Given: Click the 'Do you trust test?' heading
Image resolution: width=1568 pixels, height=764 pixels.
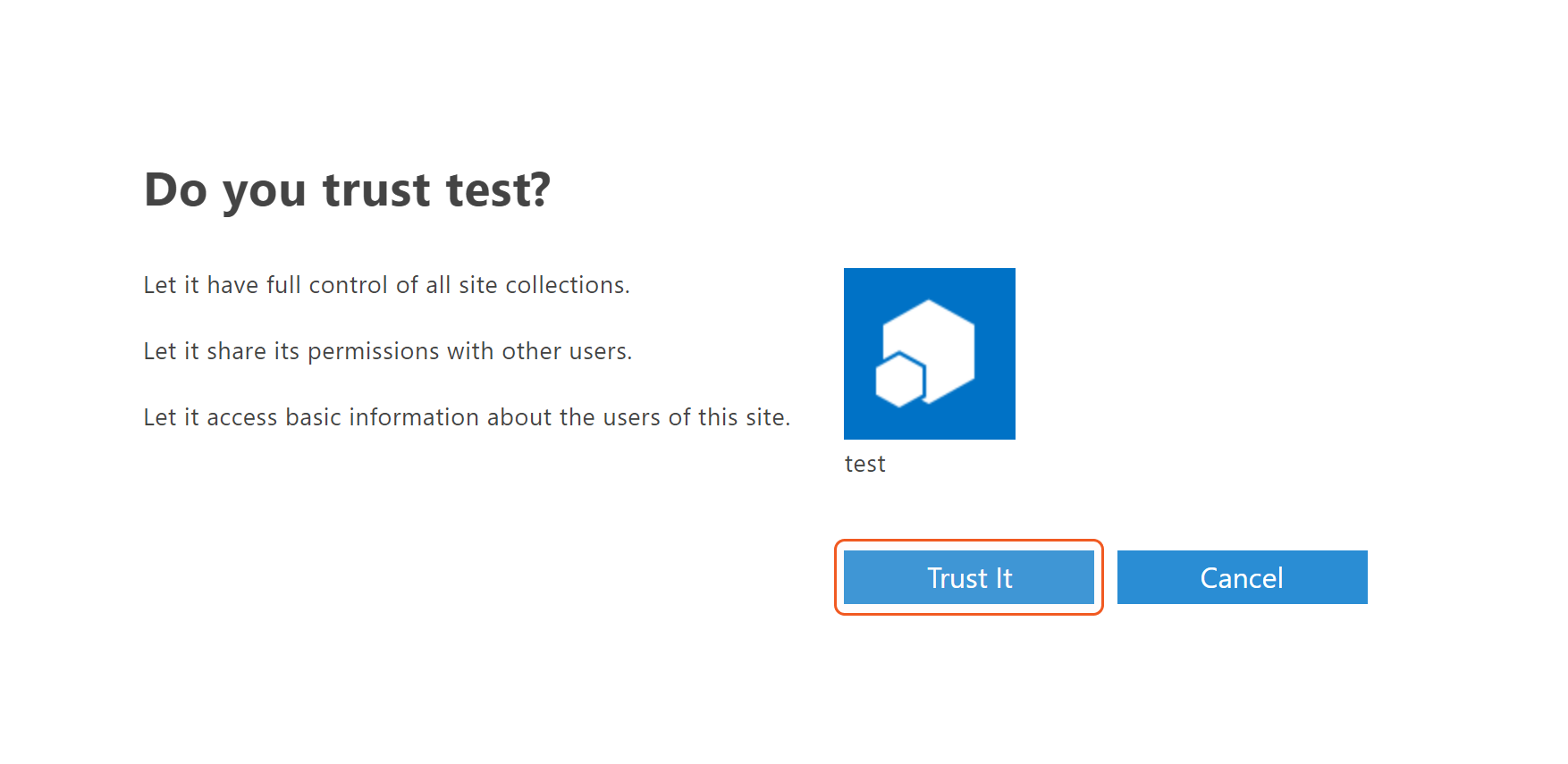Looking at the screenshot, I should pyautogui.click(x=347, y=190).
